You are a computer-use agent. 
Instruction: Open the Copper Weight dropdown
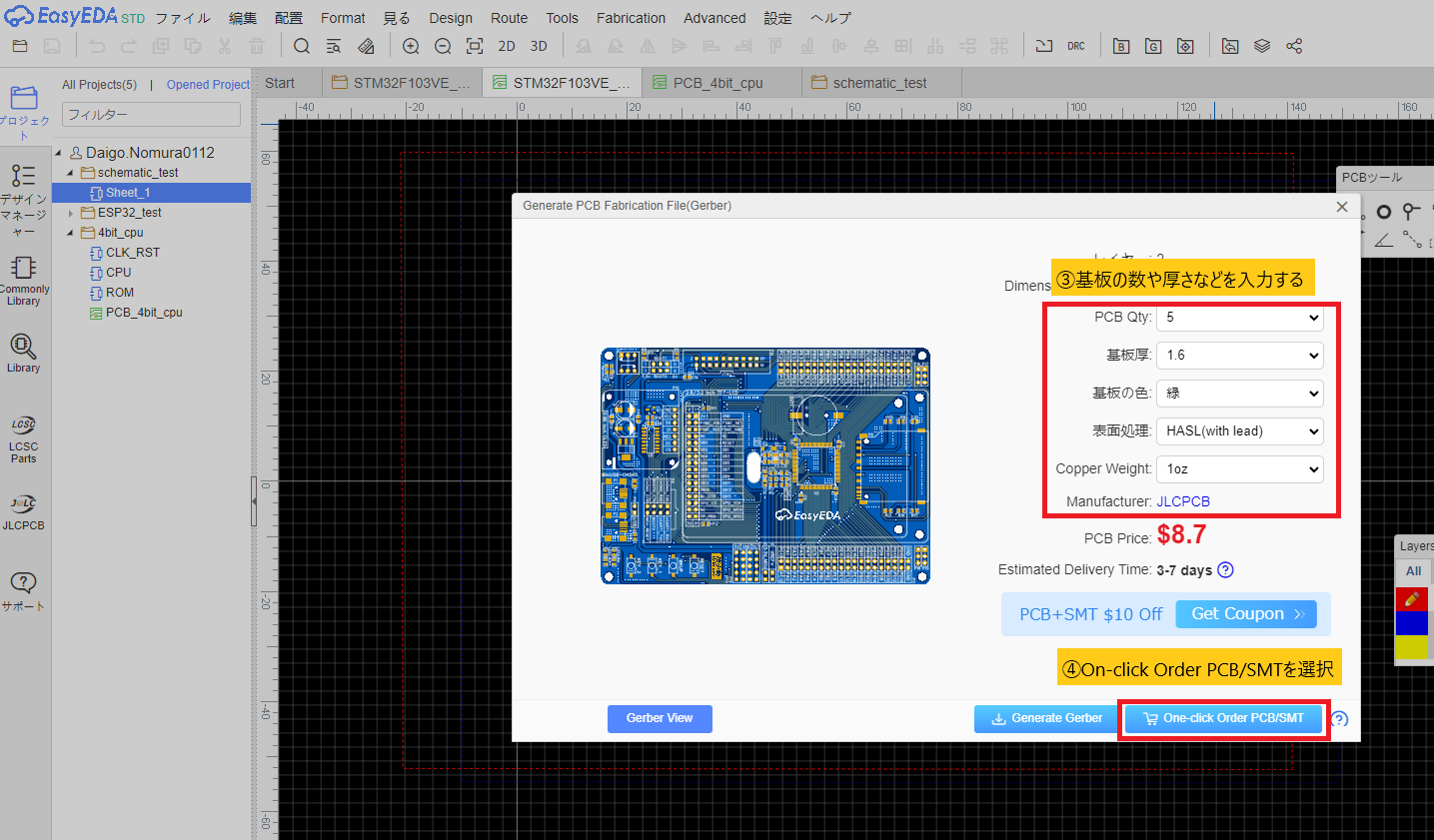(x=1239, y=468)
